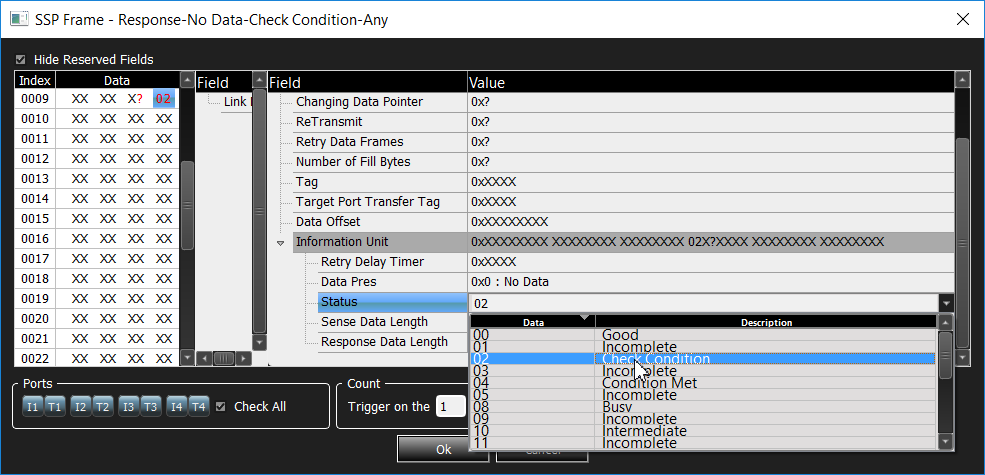985x475 pixels.
Task: Toggle port I1 button
Action: (33, 407)
